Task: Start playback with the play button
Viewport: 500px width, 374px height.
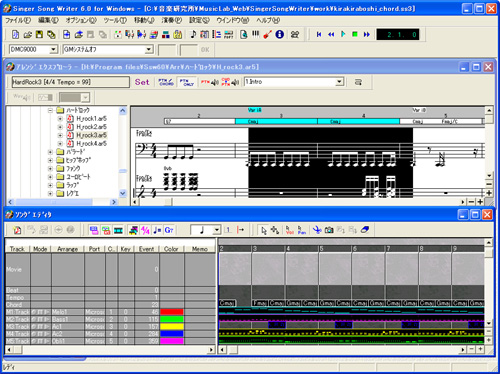Action: 343,34
